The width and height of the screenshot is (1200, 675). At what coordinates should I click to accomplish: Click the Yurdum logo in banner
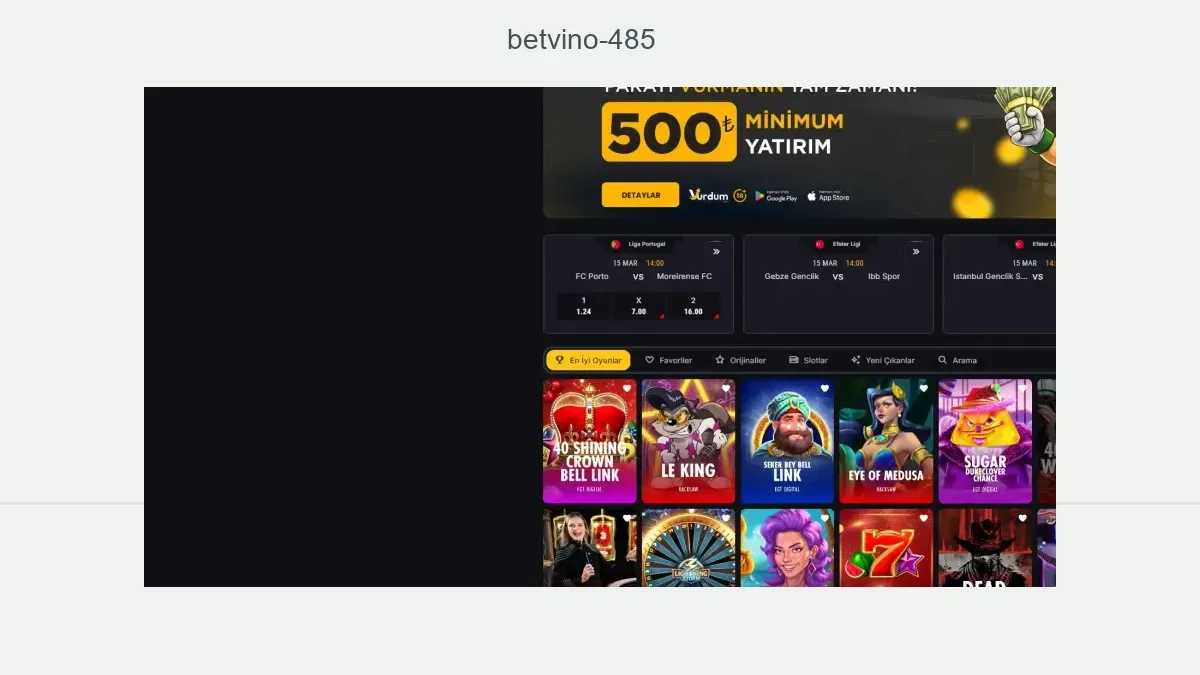[709, 196]
